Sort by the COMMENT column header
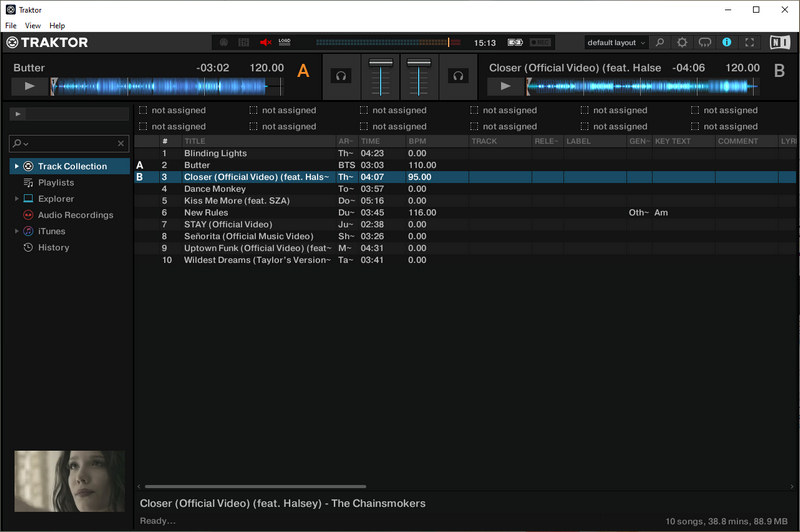The image size is (800, 532). (746, 141)
